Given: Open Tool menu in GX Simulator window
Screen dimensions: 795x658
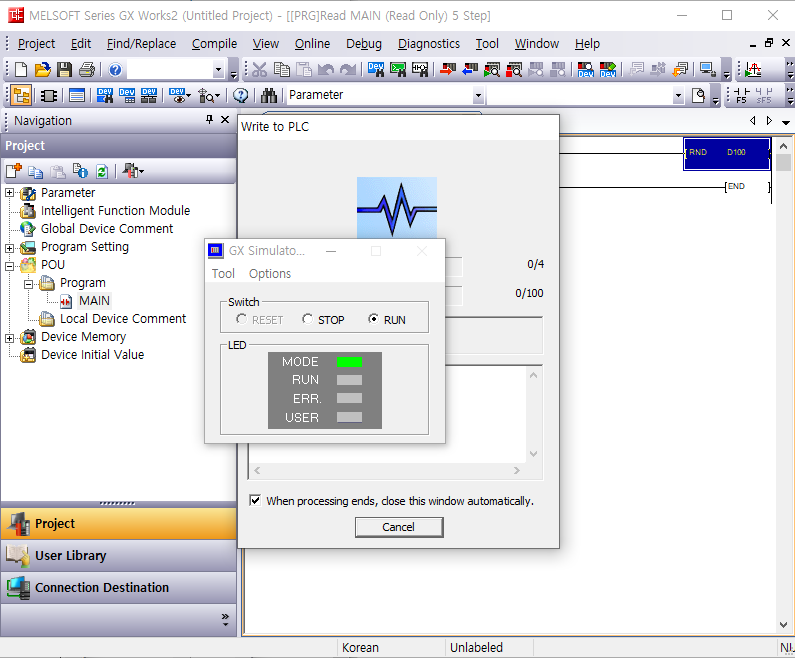Looking at the screenshot, I should tap(223, 274).
